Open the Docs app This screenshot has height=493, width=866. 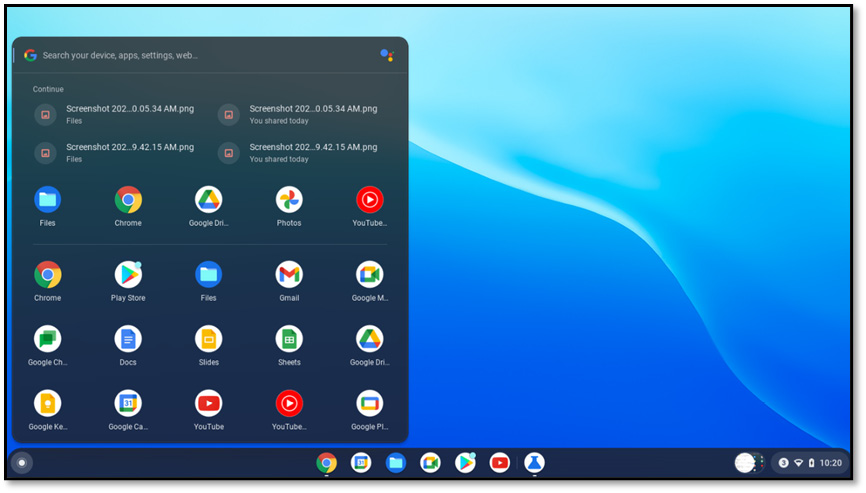[x=128, y=346]
